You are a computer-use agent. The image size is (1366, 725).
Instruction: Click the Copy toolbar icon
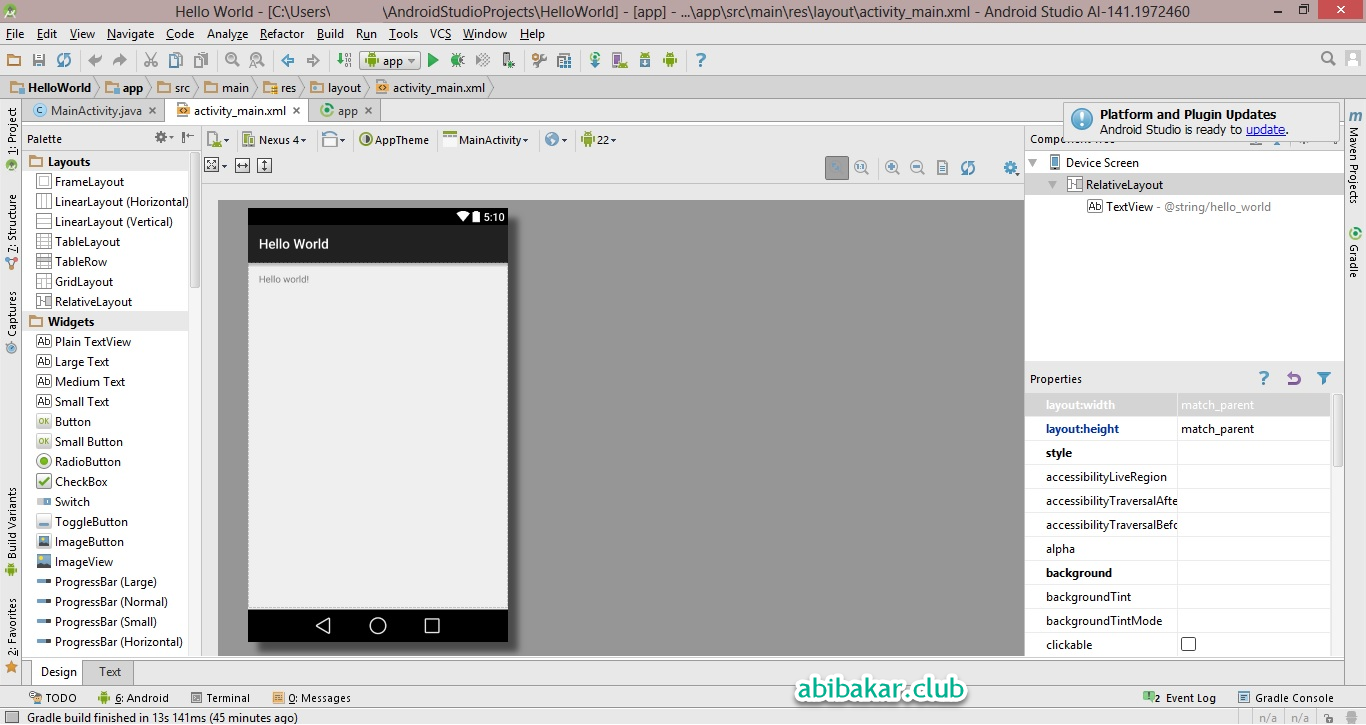[x=175, y=61]
